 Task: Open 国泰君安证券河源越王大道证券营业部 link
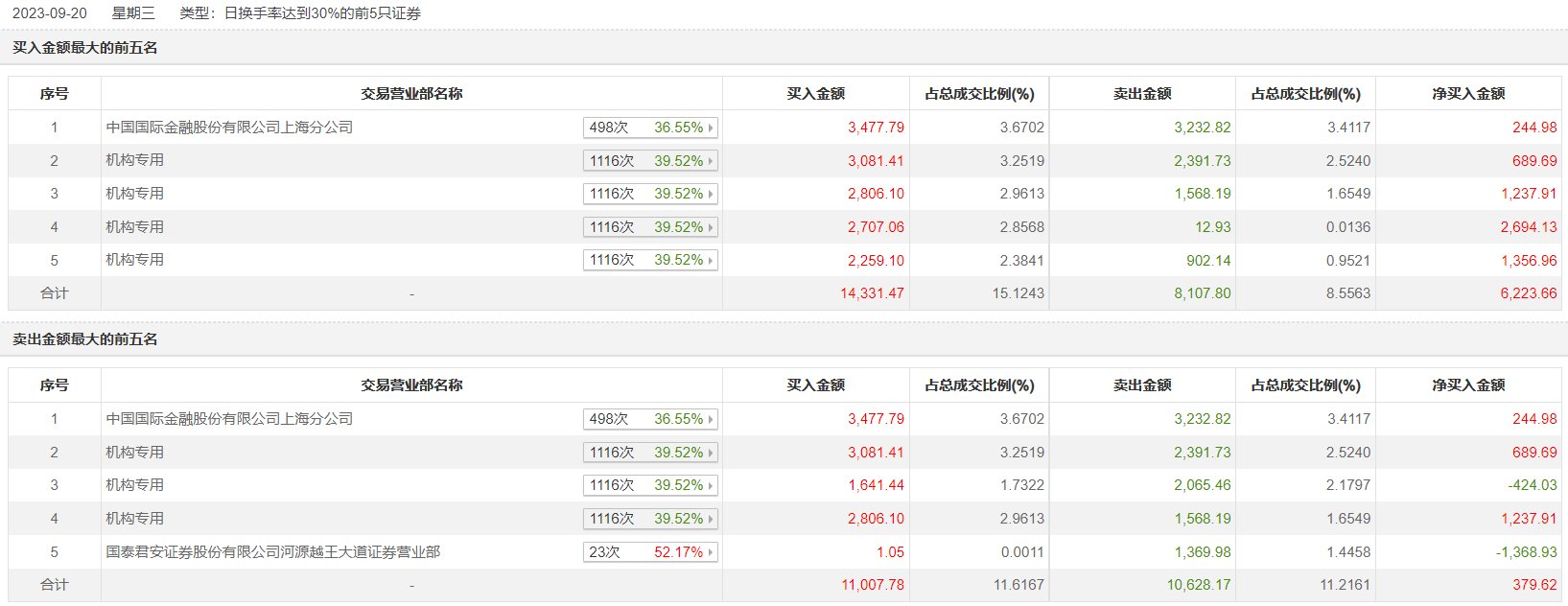pos(273,552)
